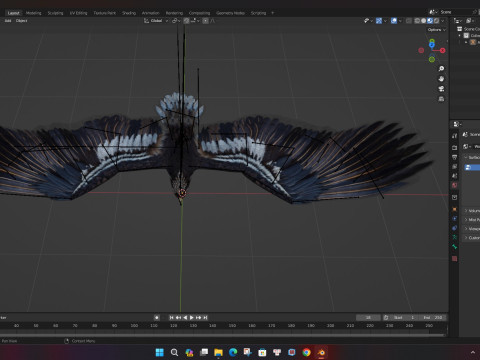Click the zoom view magnifier icon
The height and width of the screenshot is (360, 480).
click(x=441, y=69)
